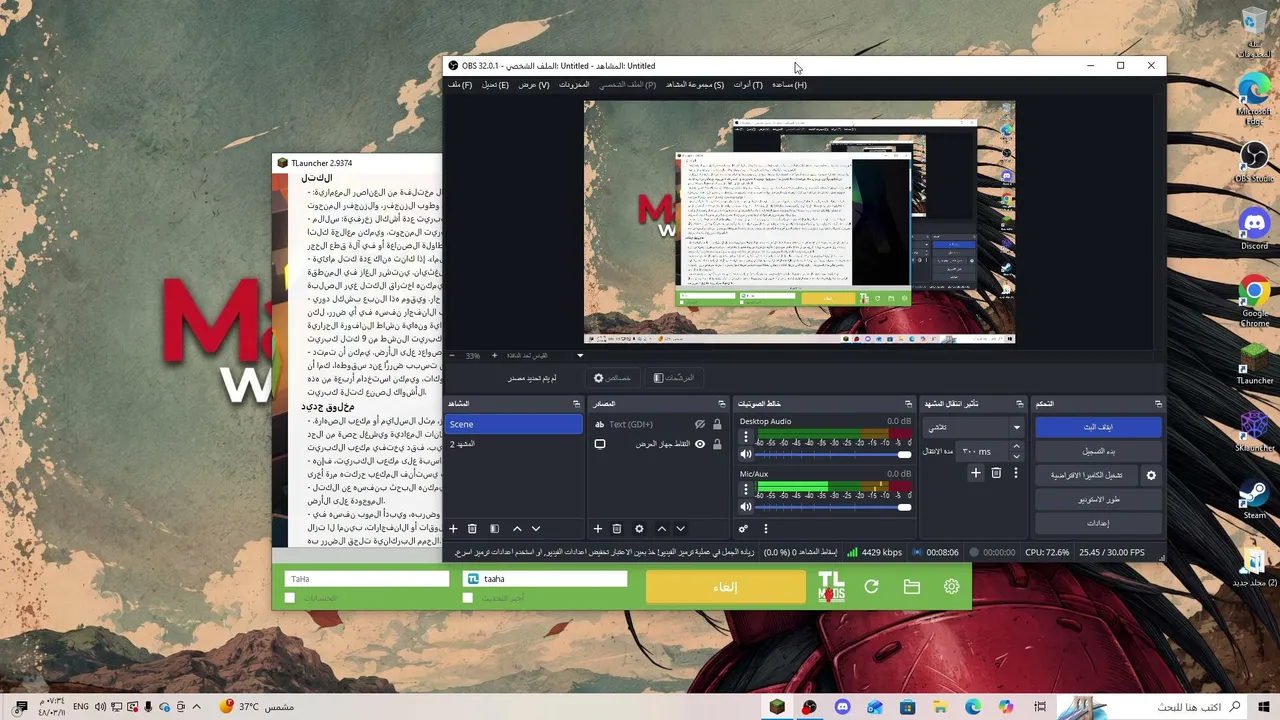Move the selected scene up

(517, 529)
